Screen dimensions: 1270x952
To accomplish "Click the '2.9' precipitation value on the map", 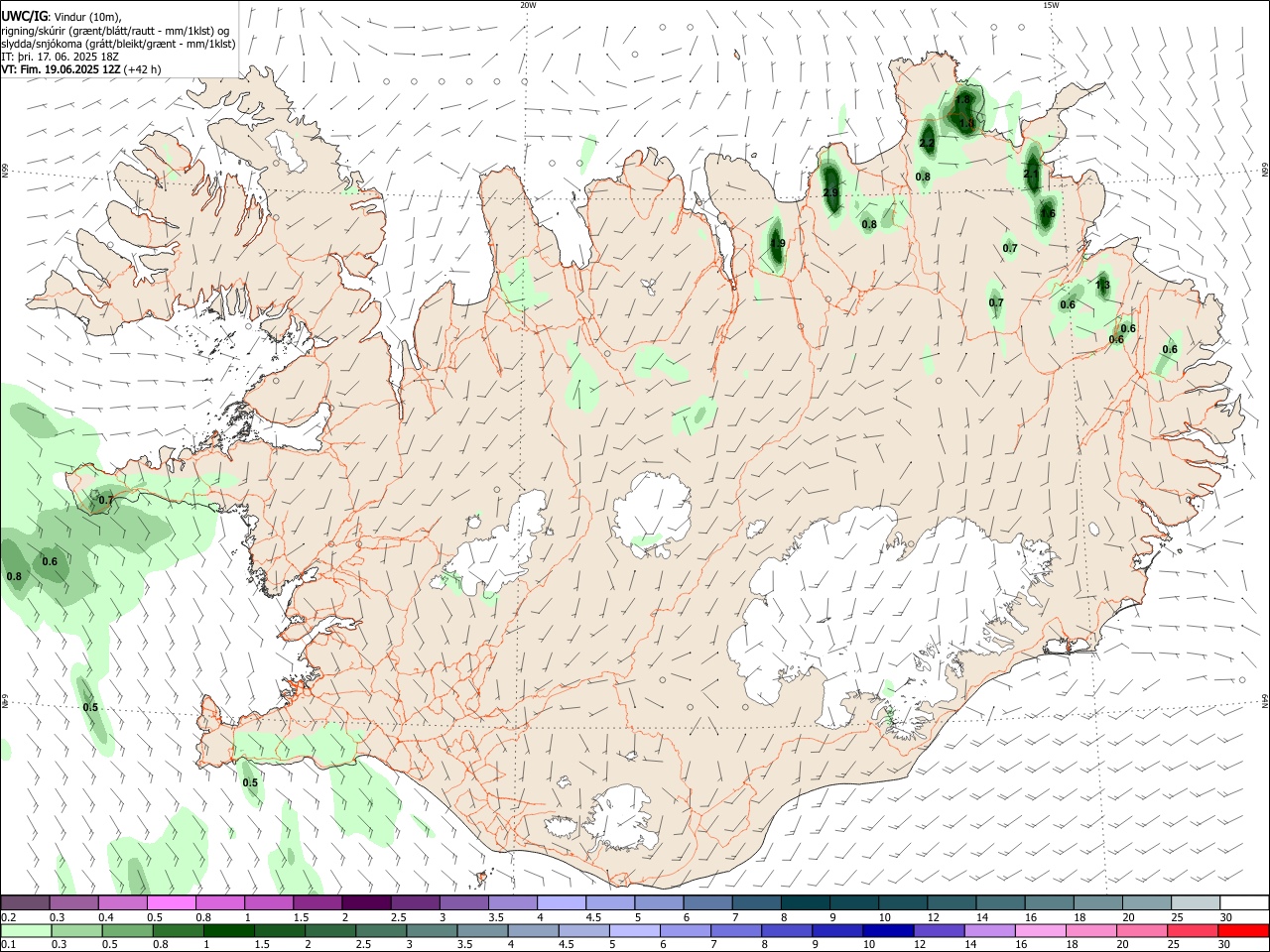I will coord(830,192).
